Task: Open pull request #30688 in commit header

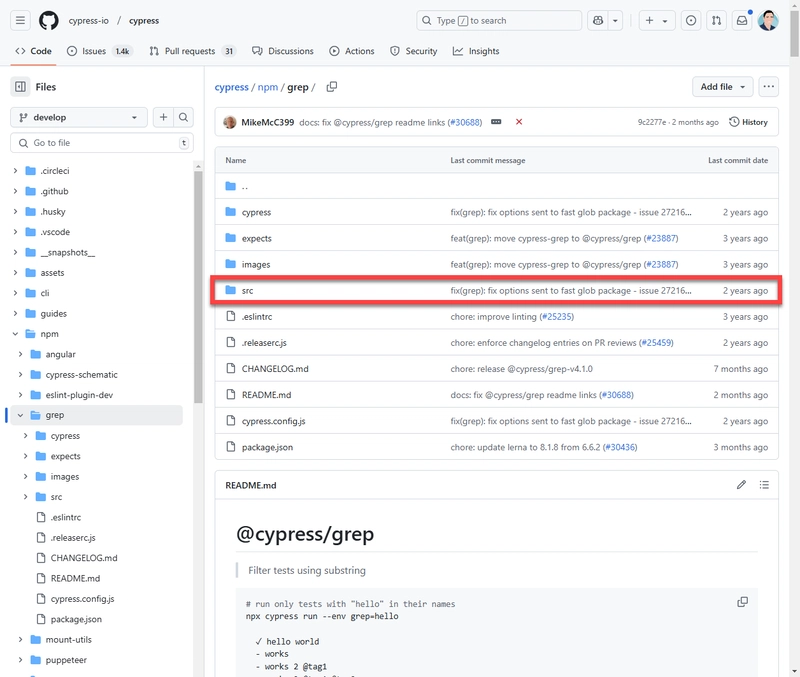Action: click(465, 122)
